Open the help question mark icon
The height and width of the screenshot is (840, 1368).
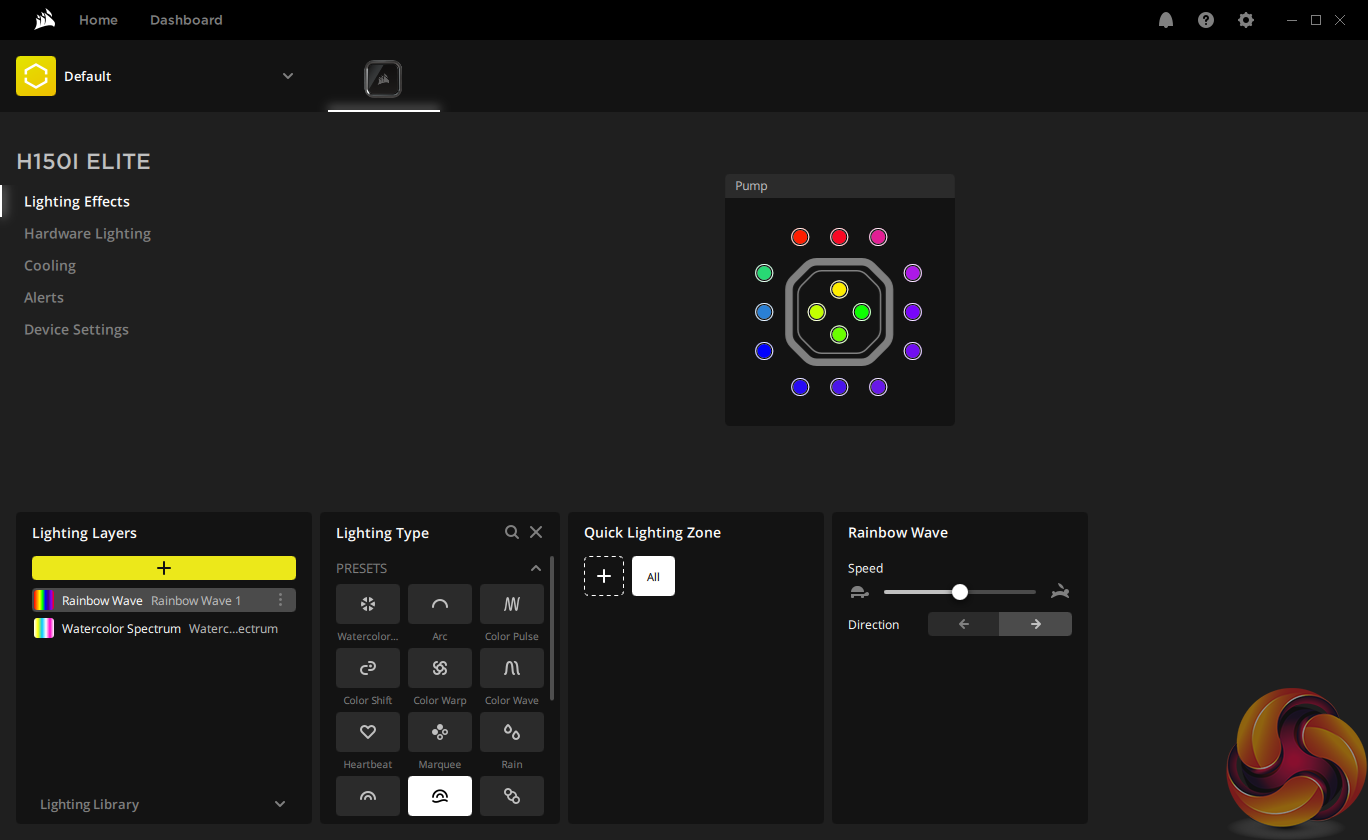[1206, 20]
